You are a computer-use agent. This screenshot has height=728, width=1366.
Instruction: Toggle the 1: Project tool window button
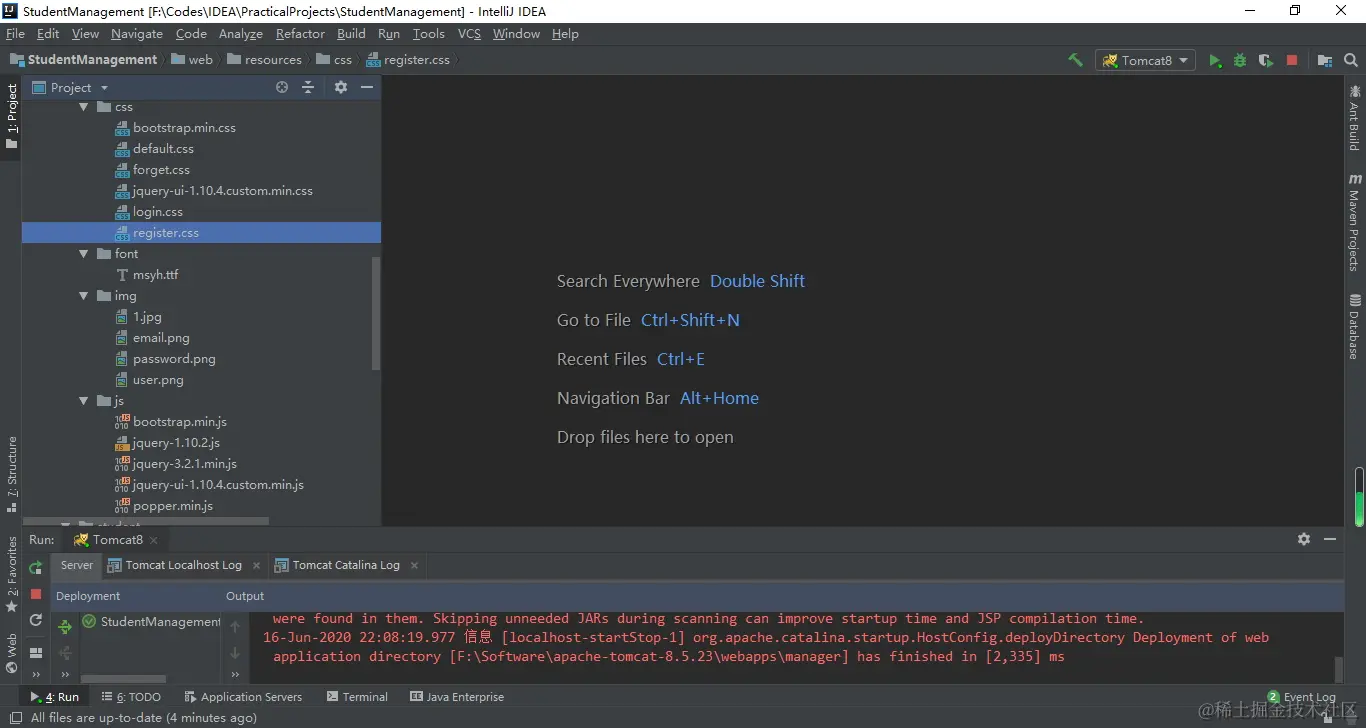[12, 116]
